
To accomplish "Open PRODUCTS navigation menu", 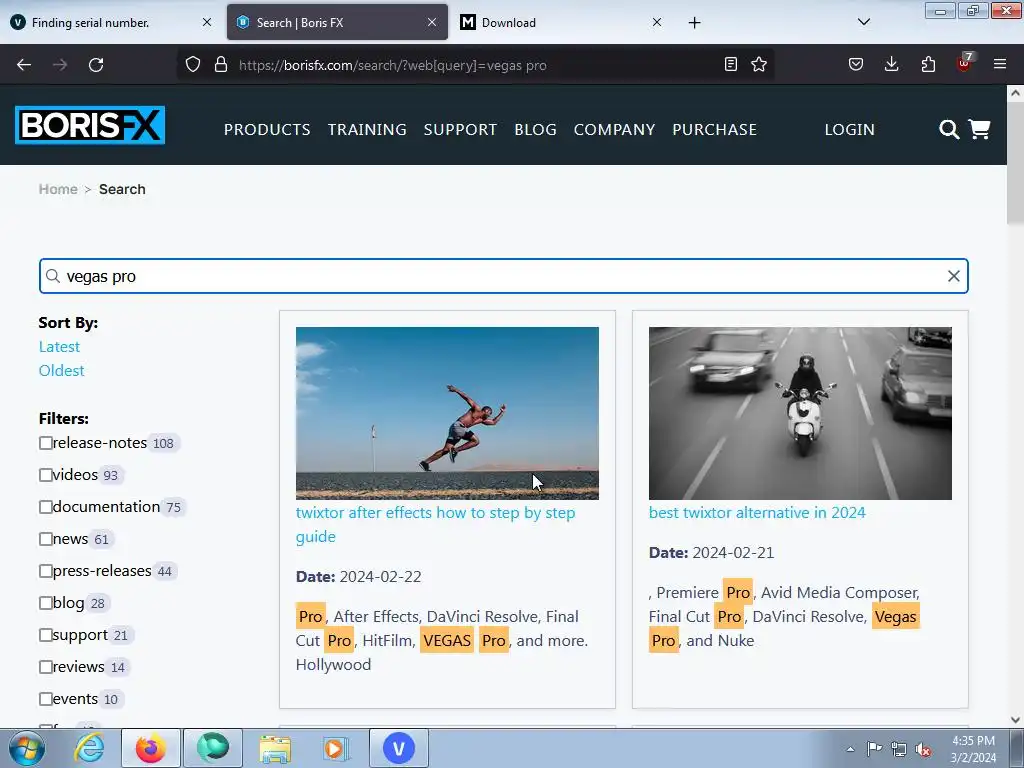I will point(267,129).
